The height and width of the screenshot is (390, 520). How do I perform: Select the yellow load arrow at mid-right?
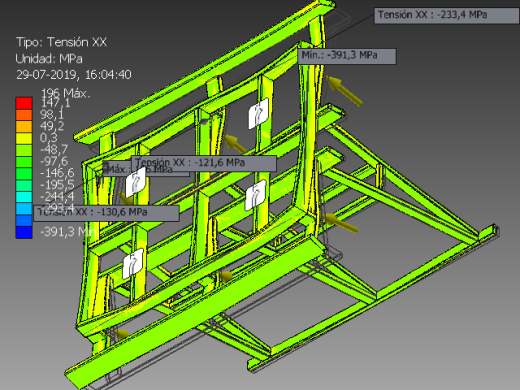(x=340, y=222)
